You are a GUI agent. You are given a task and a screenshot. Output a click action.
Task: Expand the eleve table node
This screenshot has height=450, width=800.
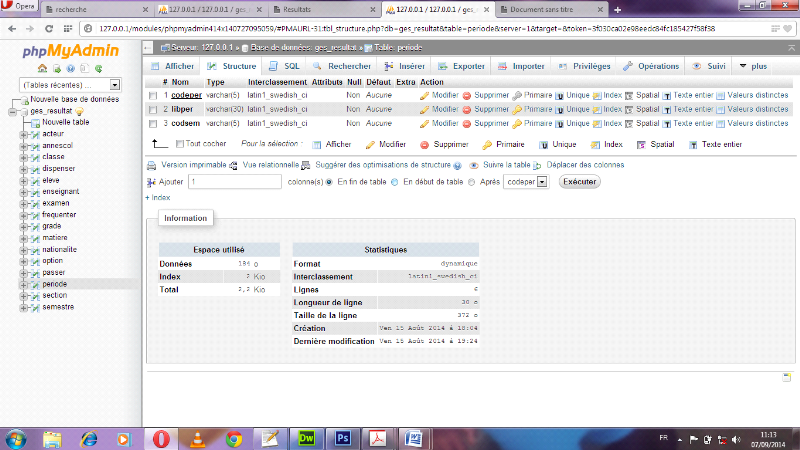point(23,181)
